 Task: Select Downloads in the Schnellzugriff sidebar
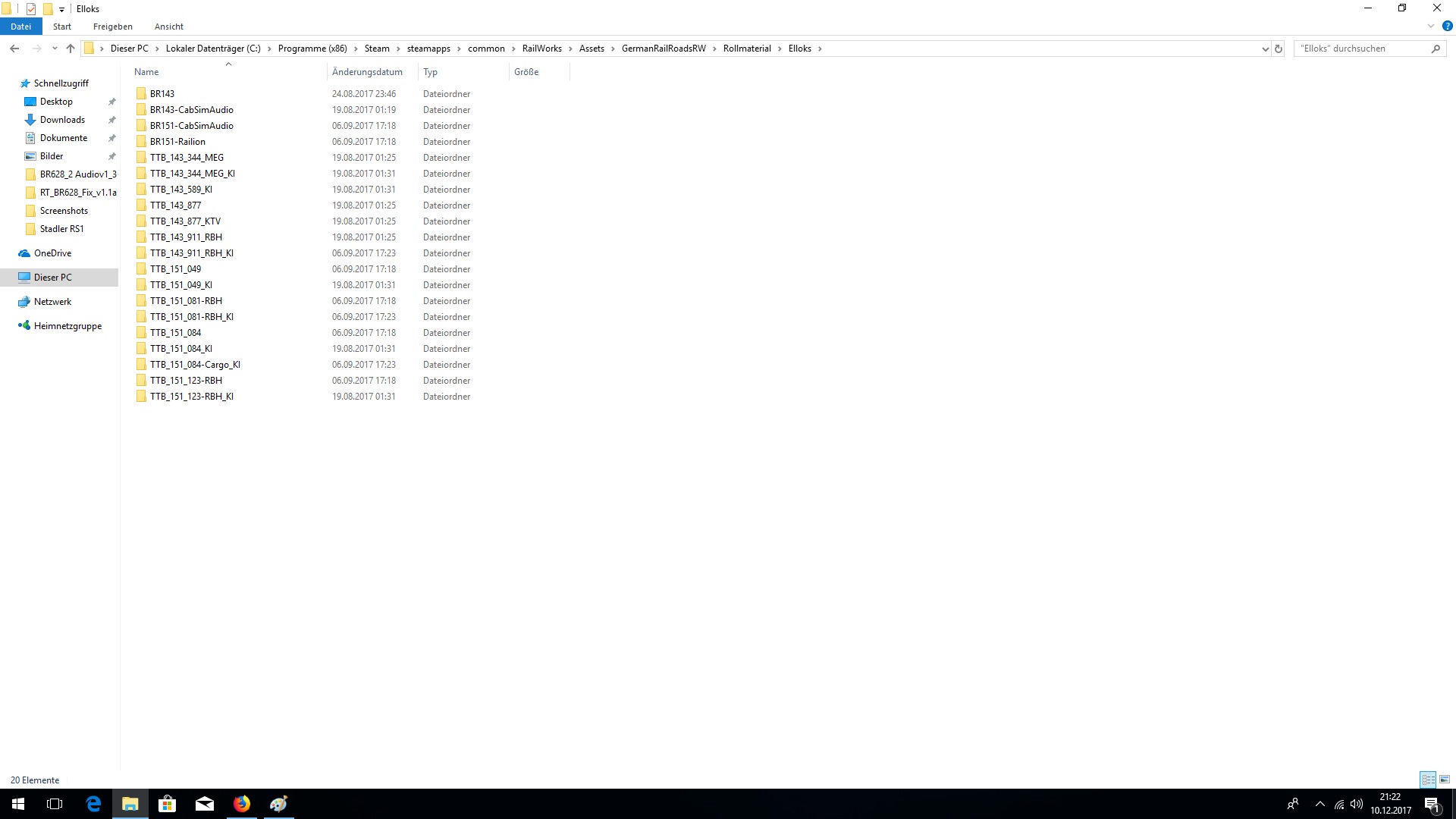tap(62, 120)
